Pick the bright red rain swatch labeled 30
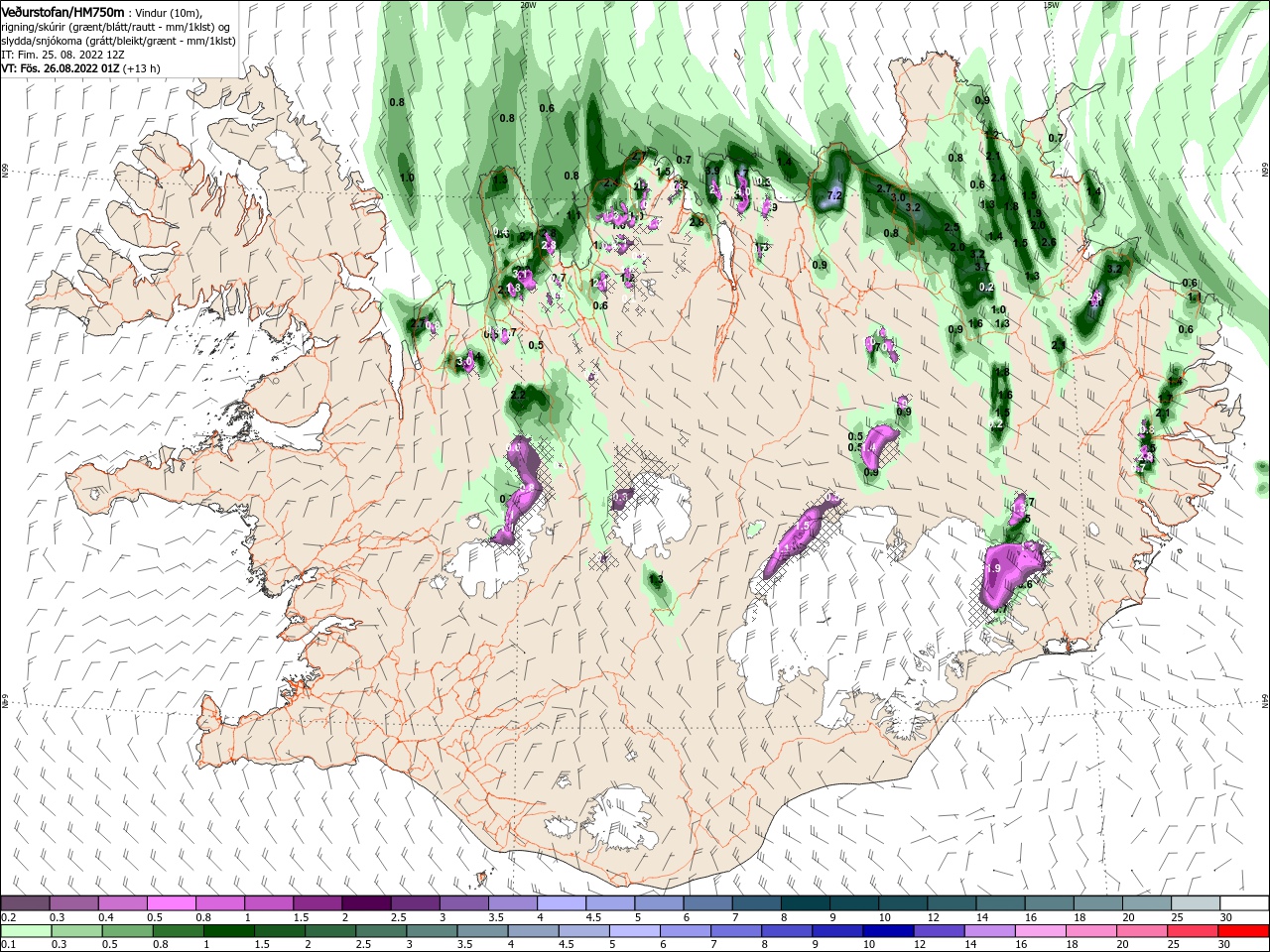This screenshot has width=1270, height=952. [x=1243, y=931]
